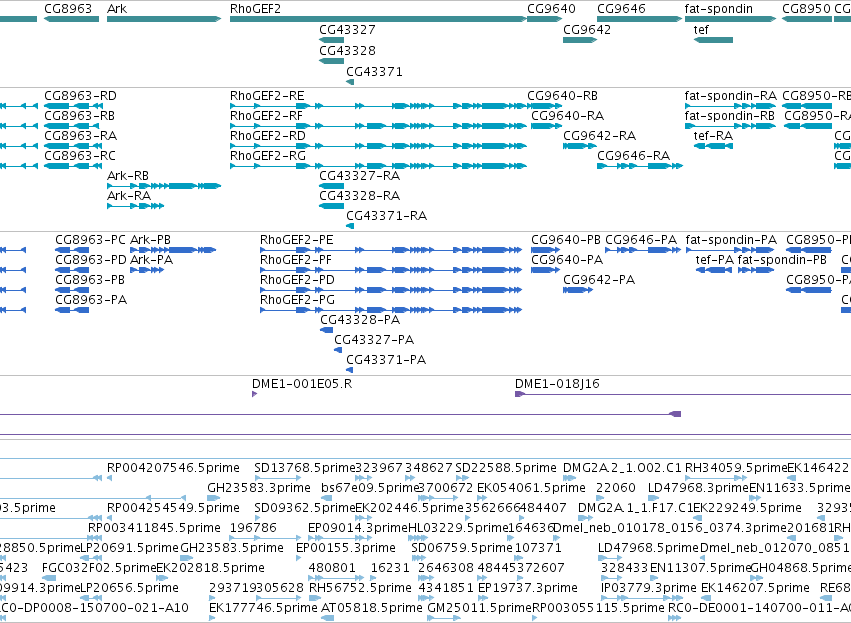This screenshot has width=851, height=623.
Task: Click EST label SD22588.5prime
Action: (506, 468)
